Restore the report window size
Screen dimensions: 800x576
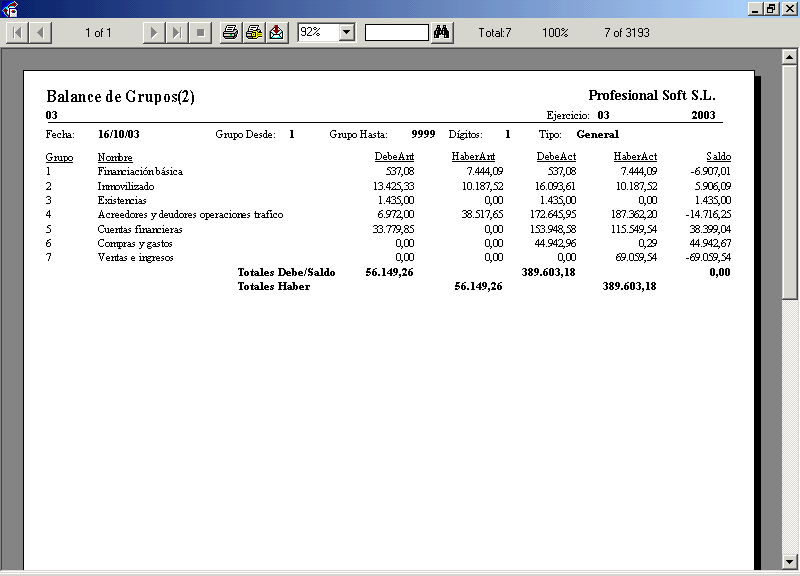click(771, 8)
